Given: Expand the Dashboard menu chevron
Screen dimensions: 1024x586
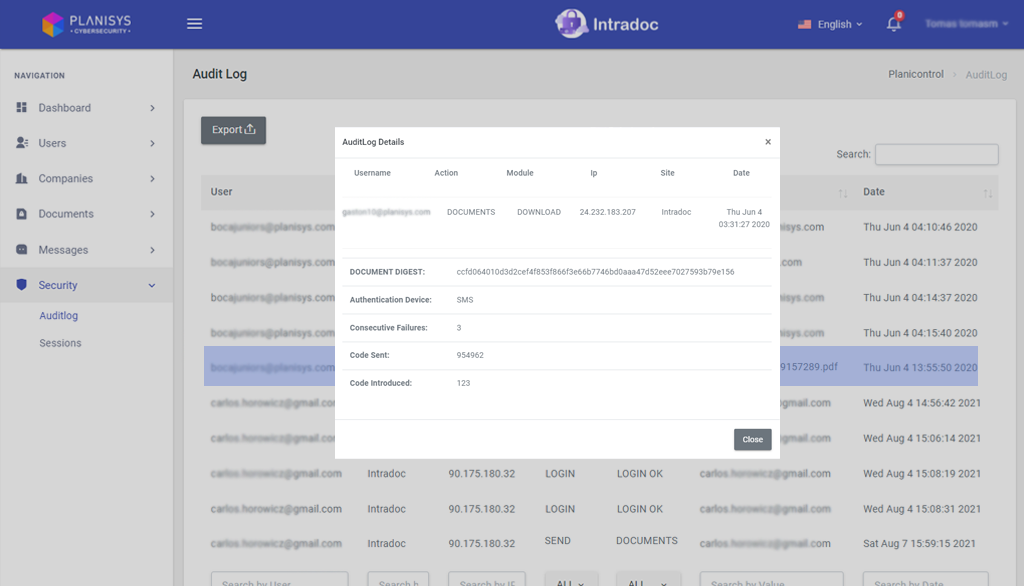Looking at the screenshot, I should 152,108.
